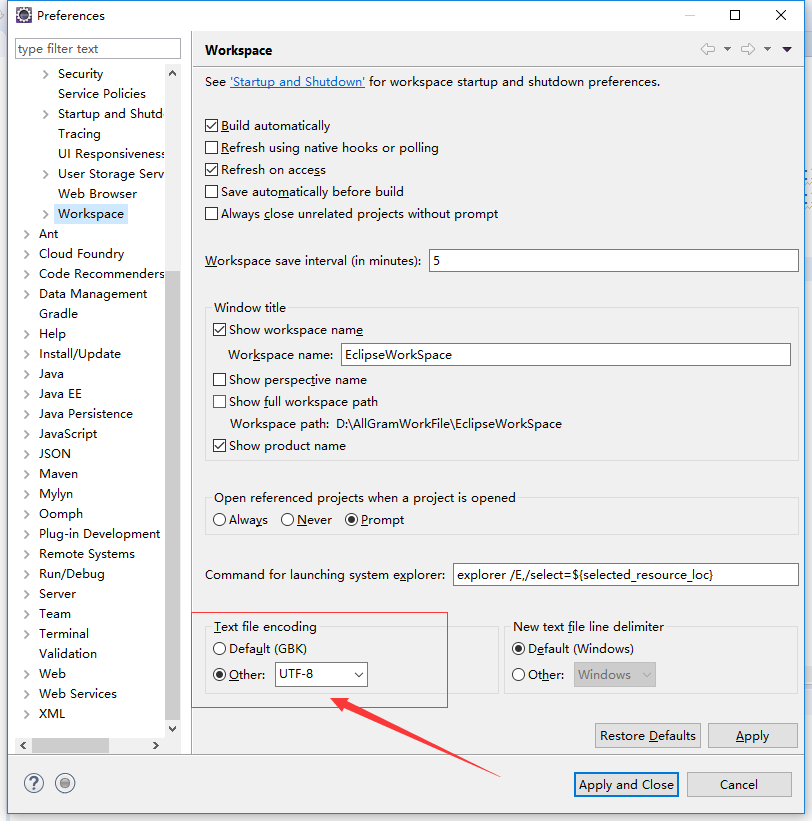Click Restore Defaults button
812x821 pixels.
648,736
